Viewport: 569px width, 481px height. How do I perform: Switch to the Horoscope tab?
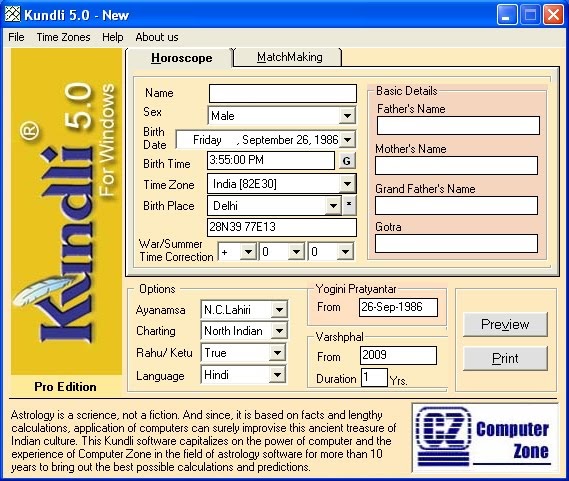click(181, 58)
